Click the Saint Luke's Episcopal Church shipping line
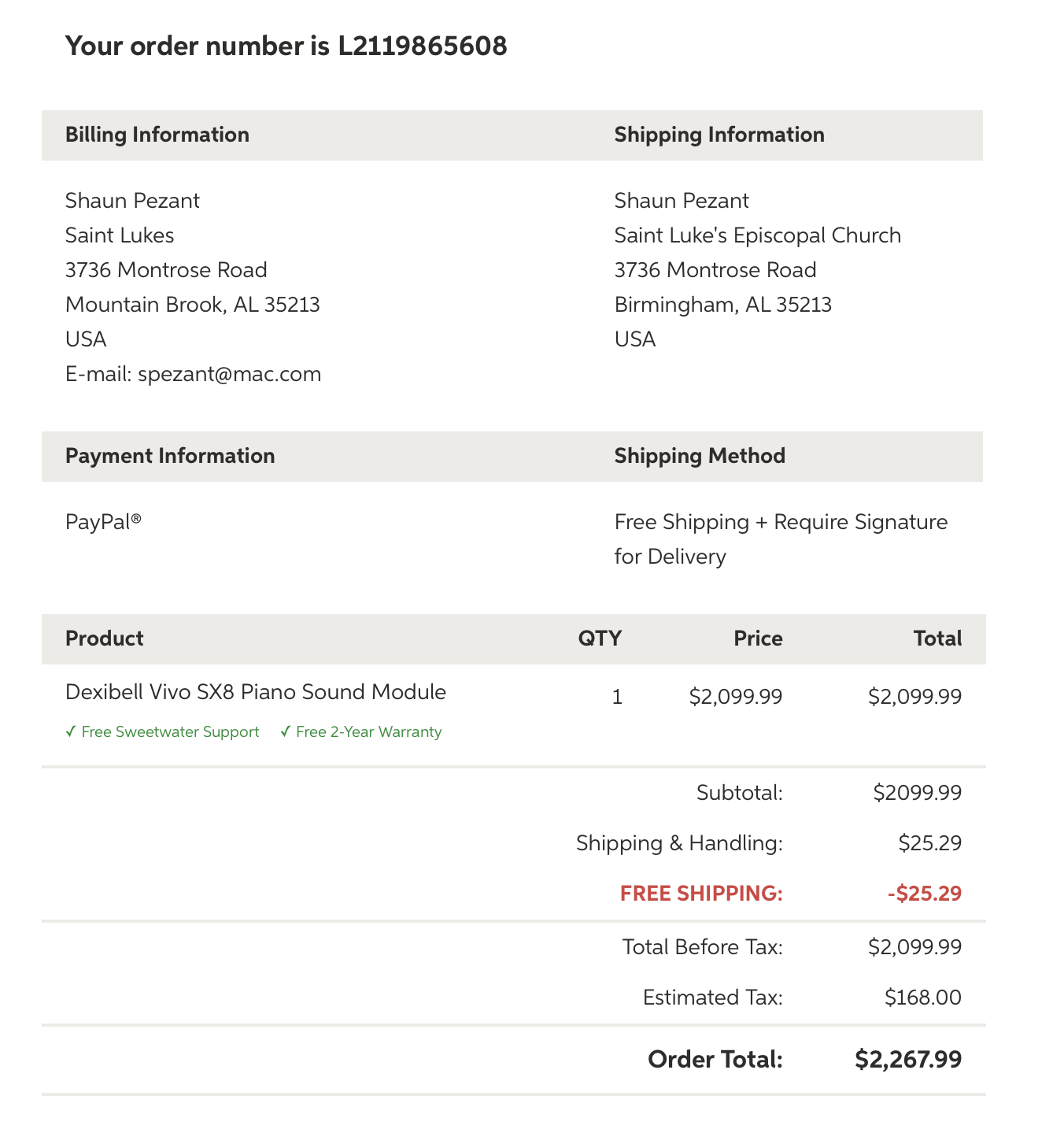Screen dimensions: 1064x1129 (757, 235)
